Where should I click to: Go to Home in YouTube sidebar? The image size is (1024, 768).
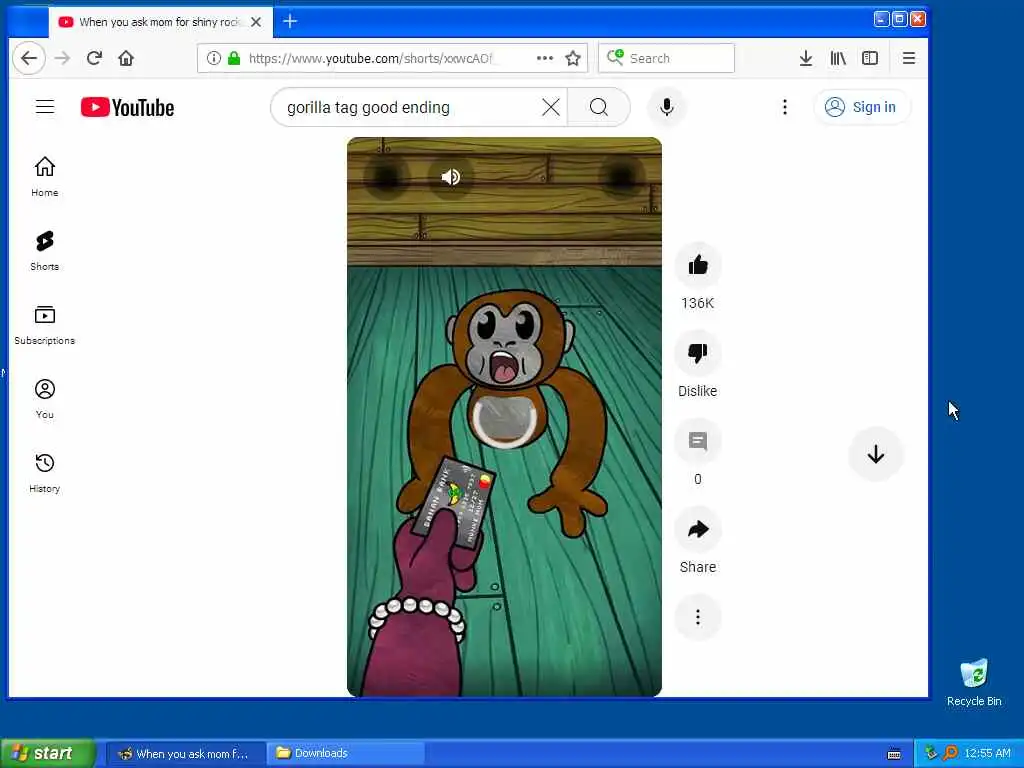44,176
